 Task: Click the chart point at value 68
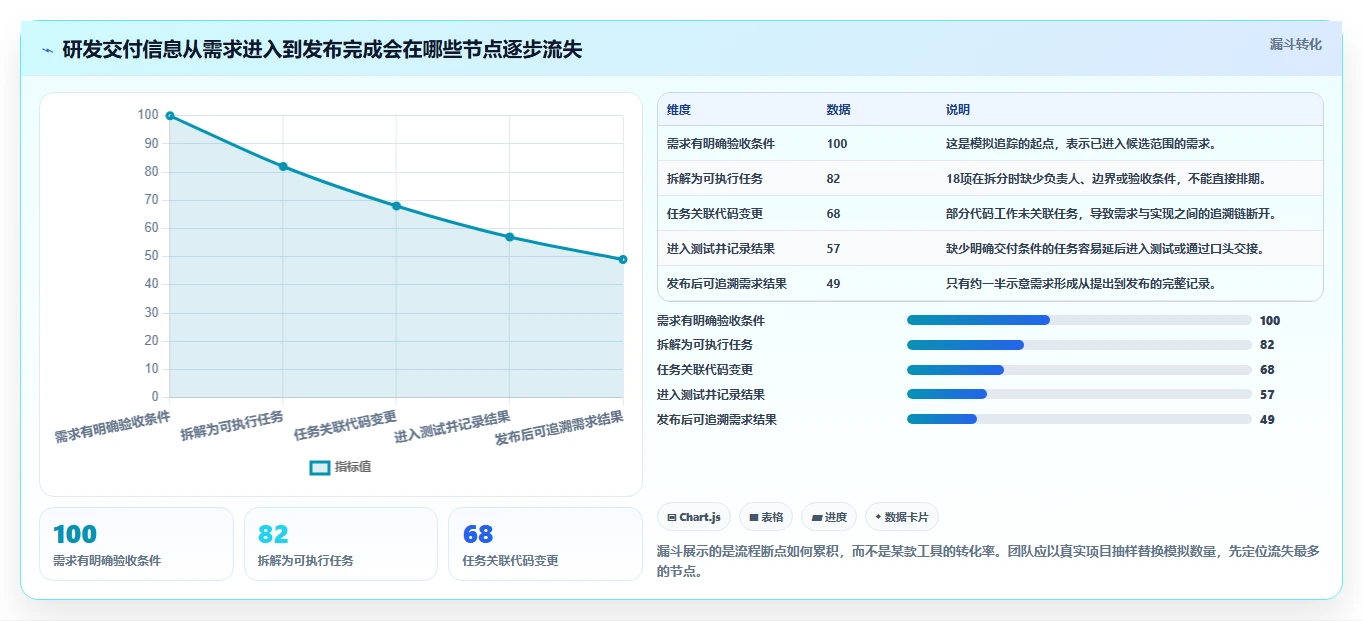[396, 206]
